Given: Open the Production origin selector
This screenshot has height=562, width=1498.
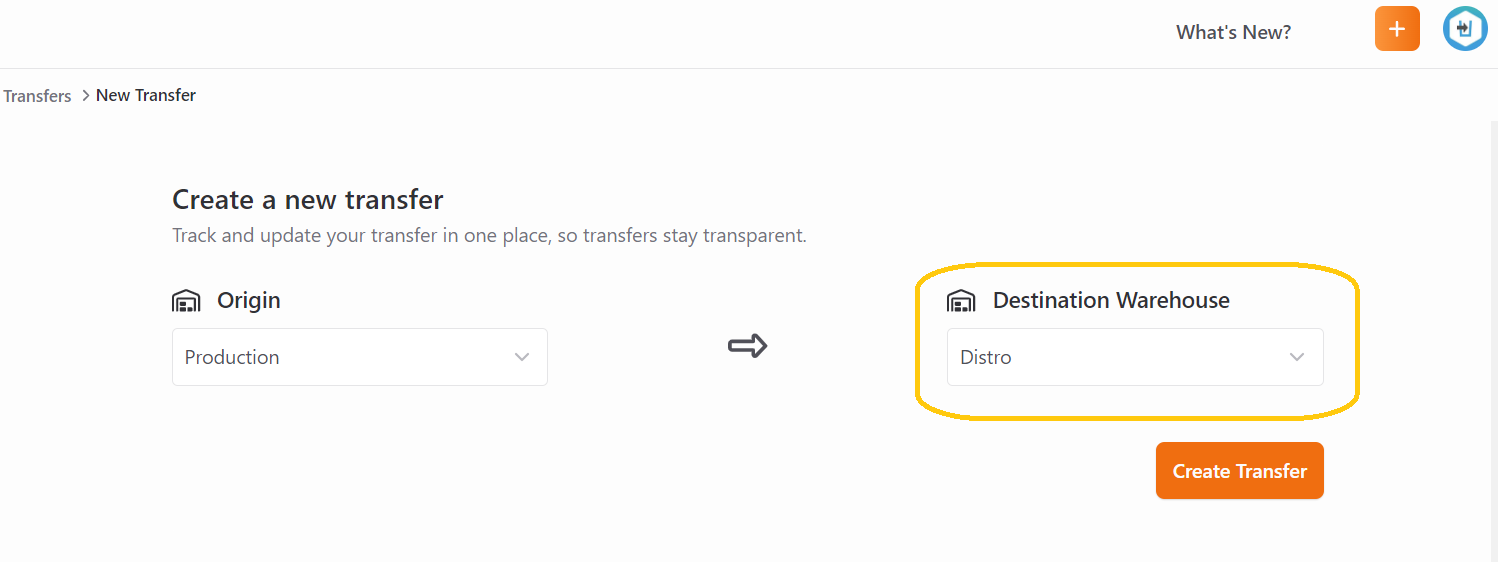Looking at the screenshot, I should click(360, 357).
